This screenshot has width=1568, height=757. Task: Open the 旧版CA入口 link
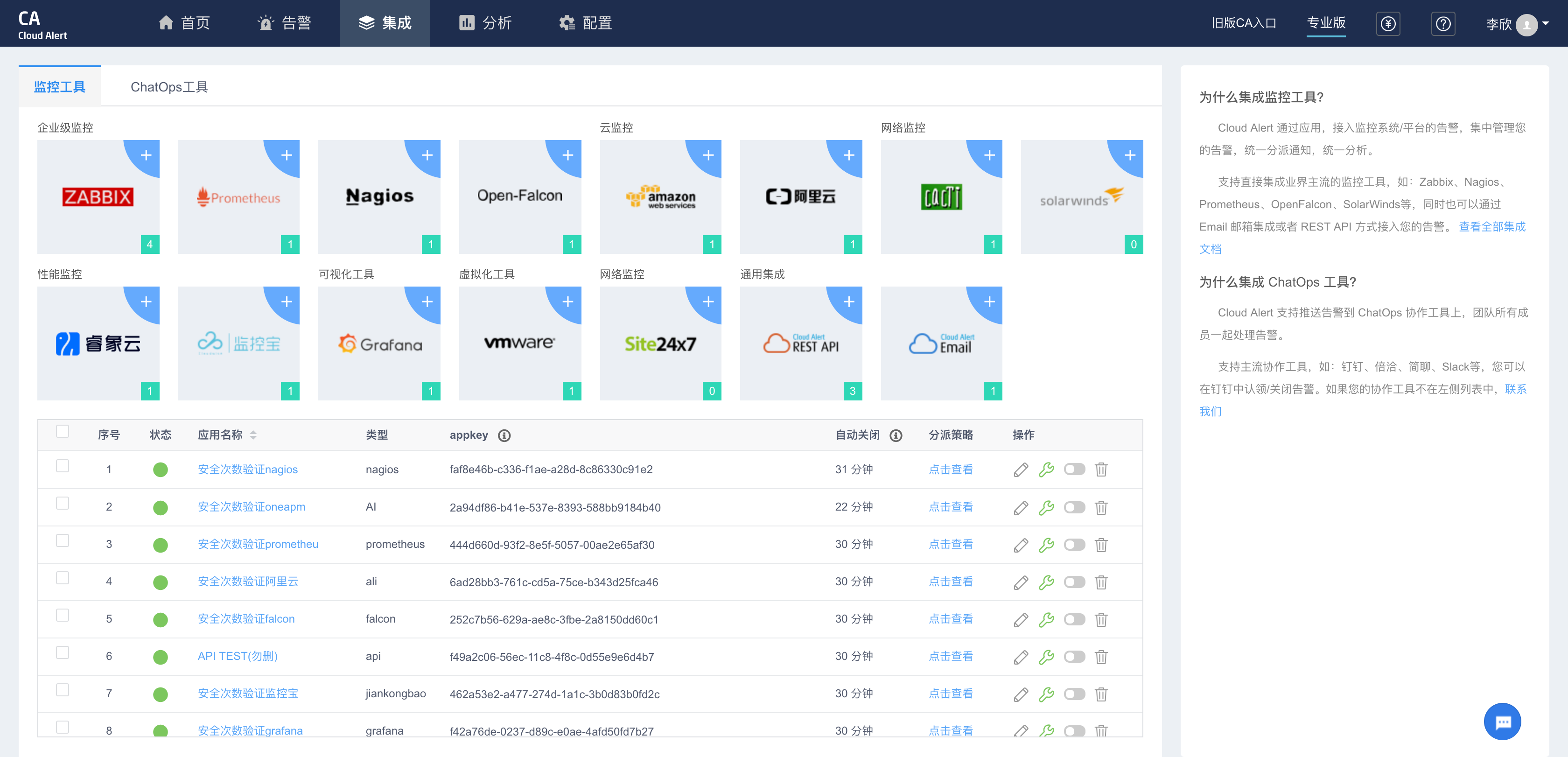(1244, 23)
